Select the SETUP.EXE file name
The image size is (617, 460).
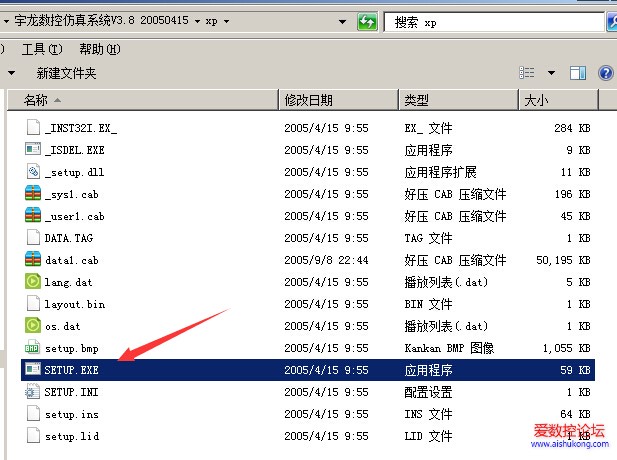pos(72,370)
